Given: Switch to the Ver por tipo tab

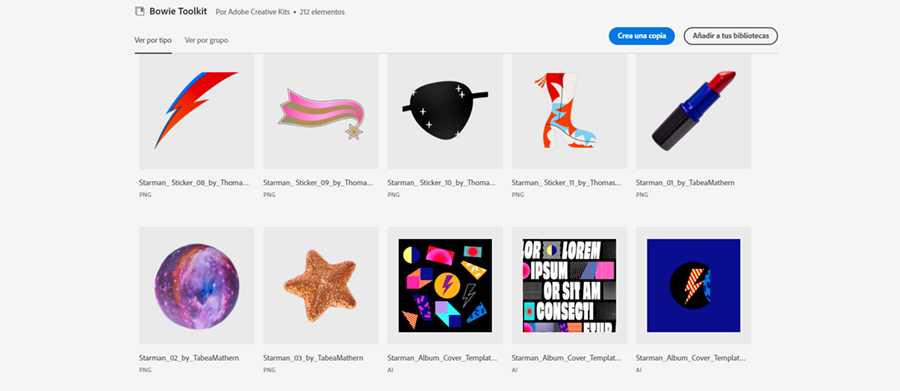Looking at the screenshot, I should [x=153, y=40].
